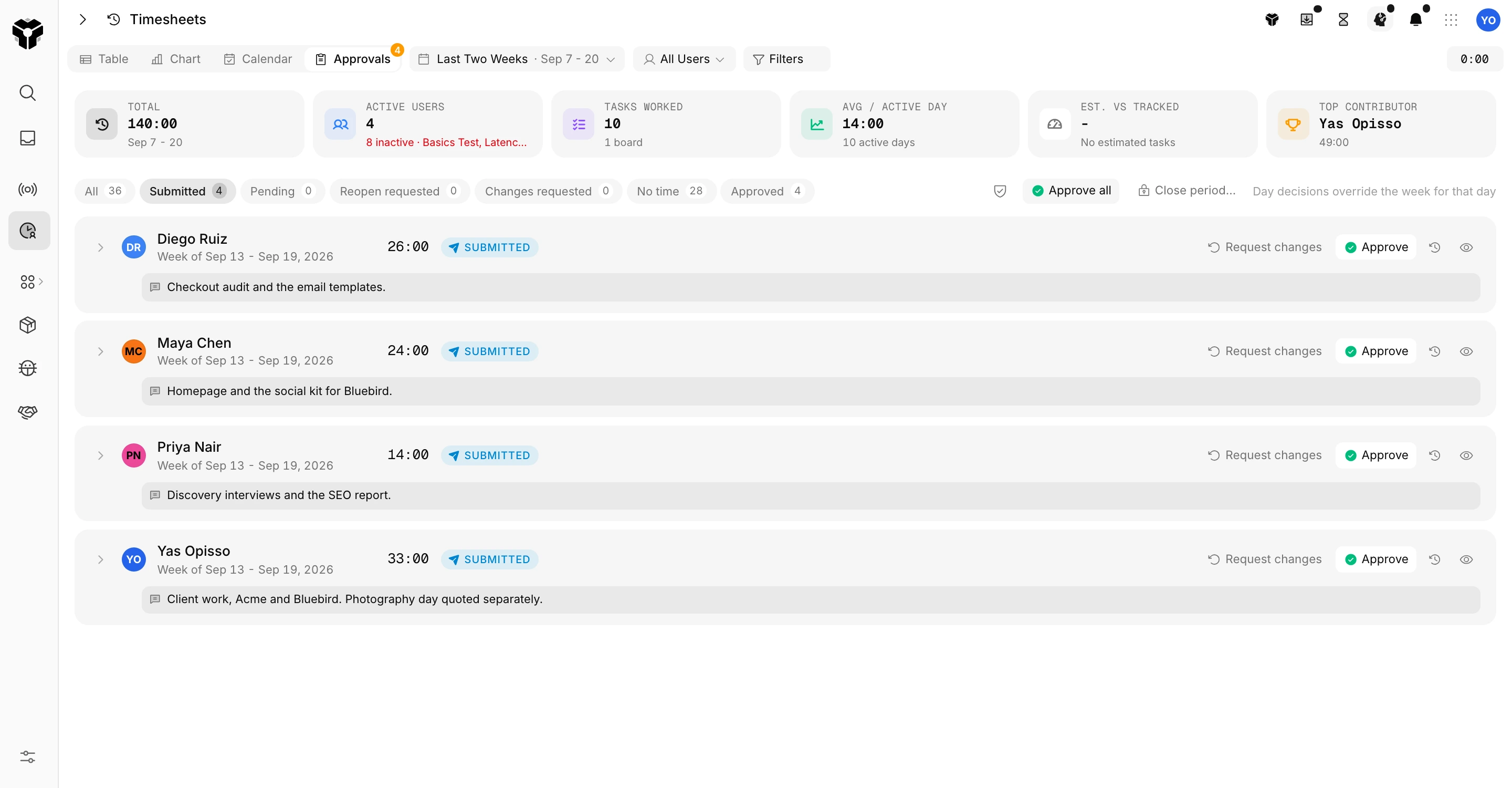Click the download inbox icon in header

(1307, 20)
